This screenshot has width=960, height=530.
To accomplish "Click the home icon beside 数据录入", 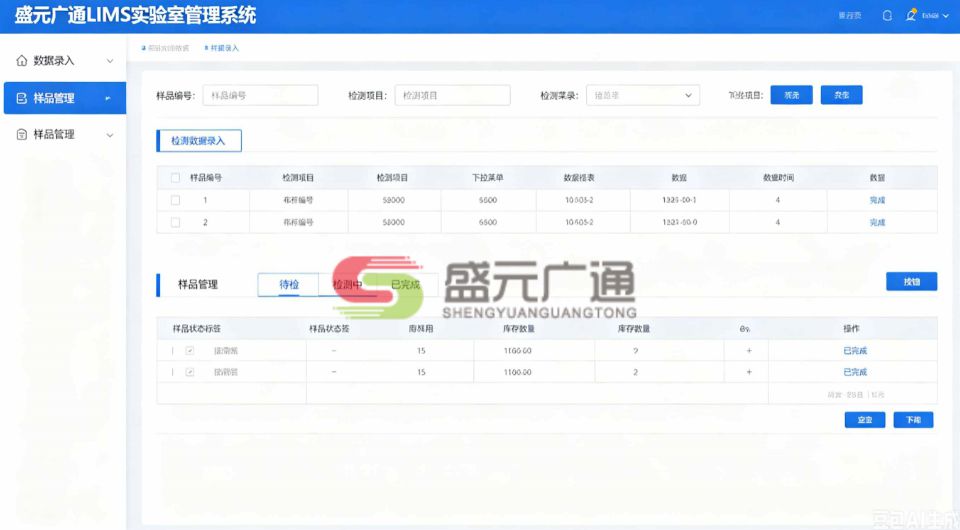I will pyautogui.click(x=21, y=61).
